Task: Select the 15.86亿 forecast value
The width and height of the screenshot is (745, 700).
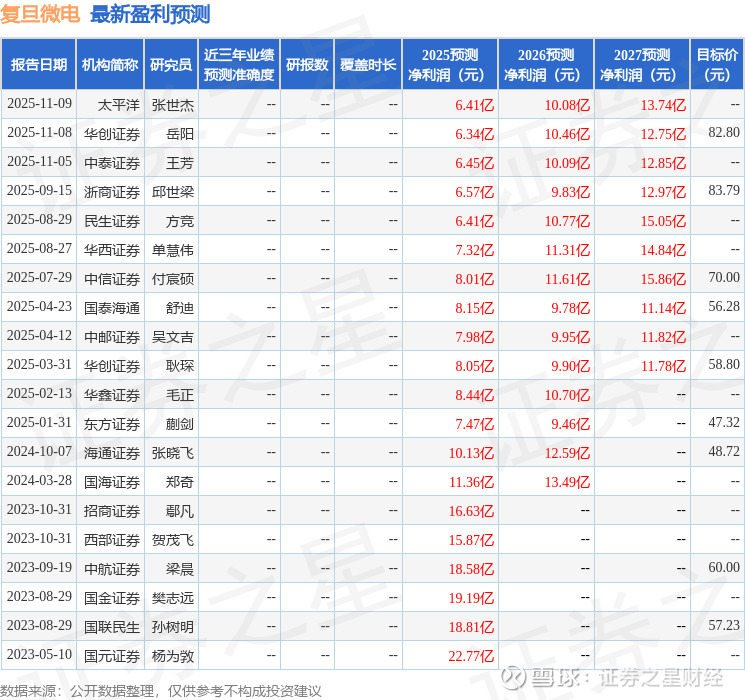Action: pyautogui.click(x=663, y=279)
